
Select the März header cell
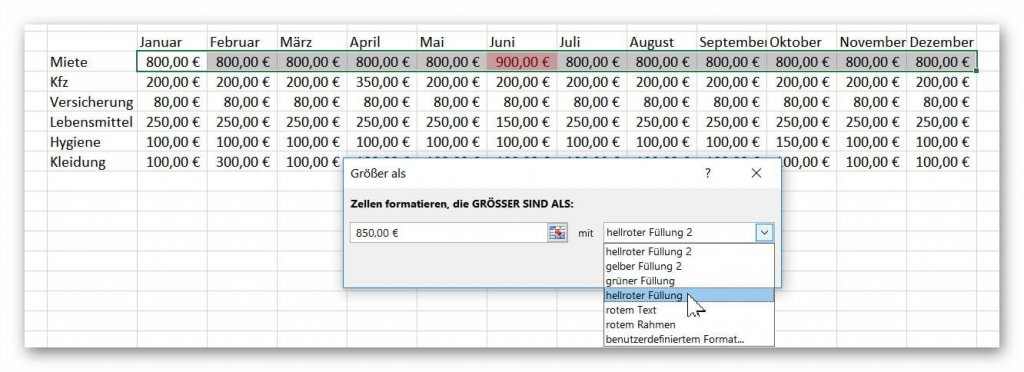312,42
